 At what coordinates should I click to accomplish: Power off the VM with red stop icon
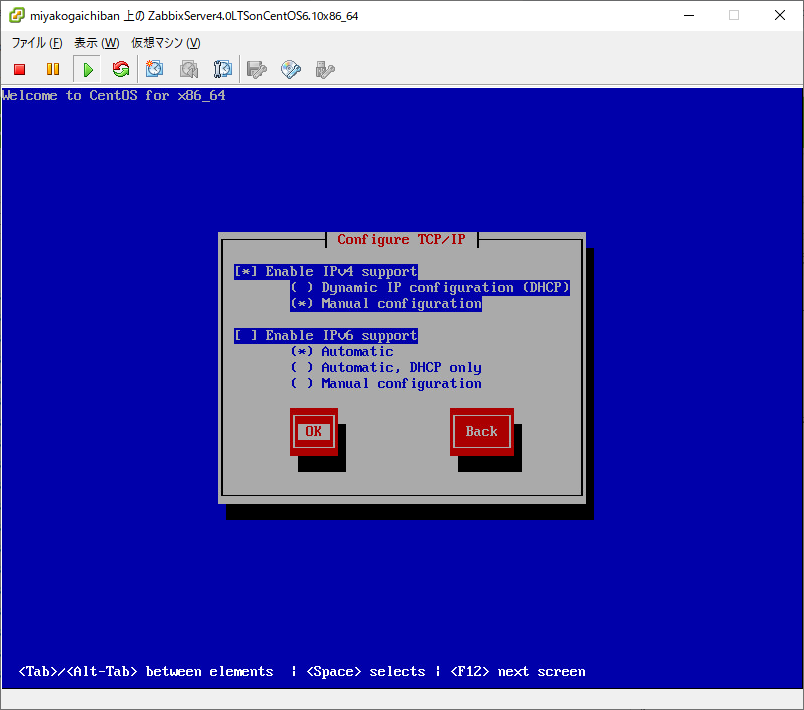19,69
